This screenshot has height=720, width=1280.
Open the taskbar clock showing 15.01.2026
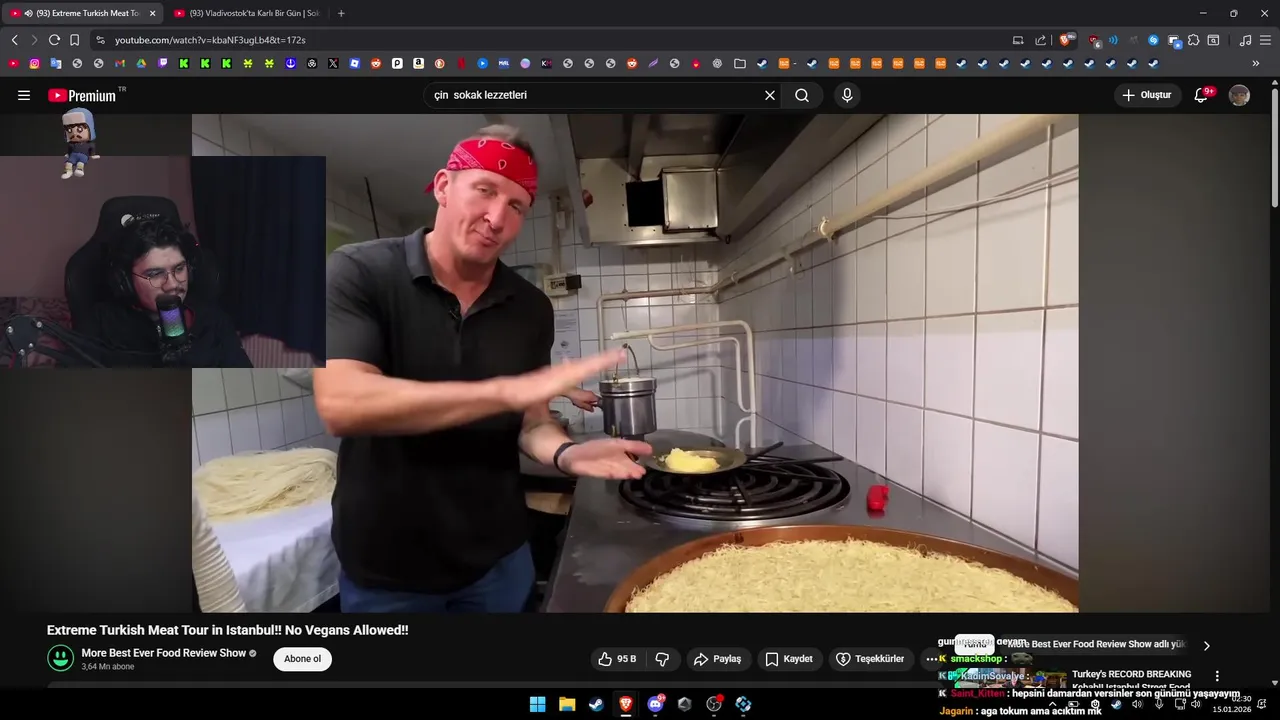[x=1231, y=704]
